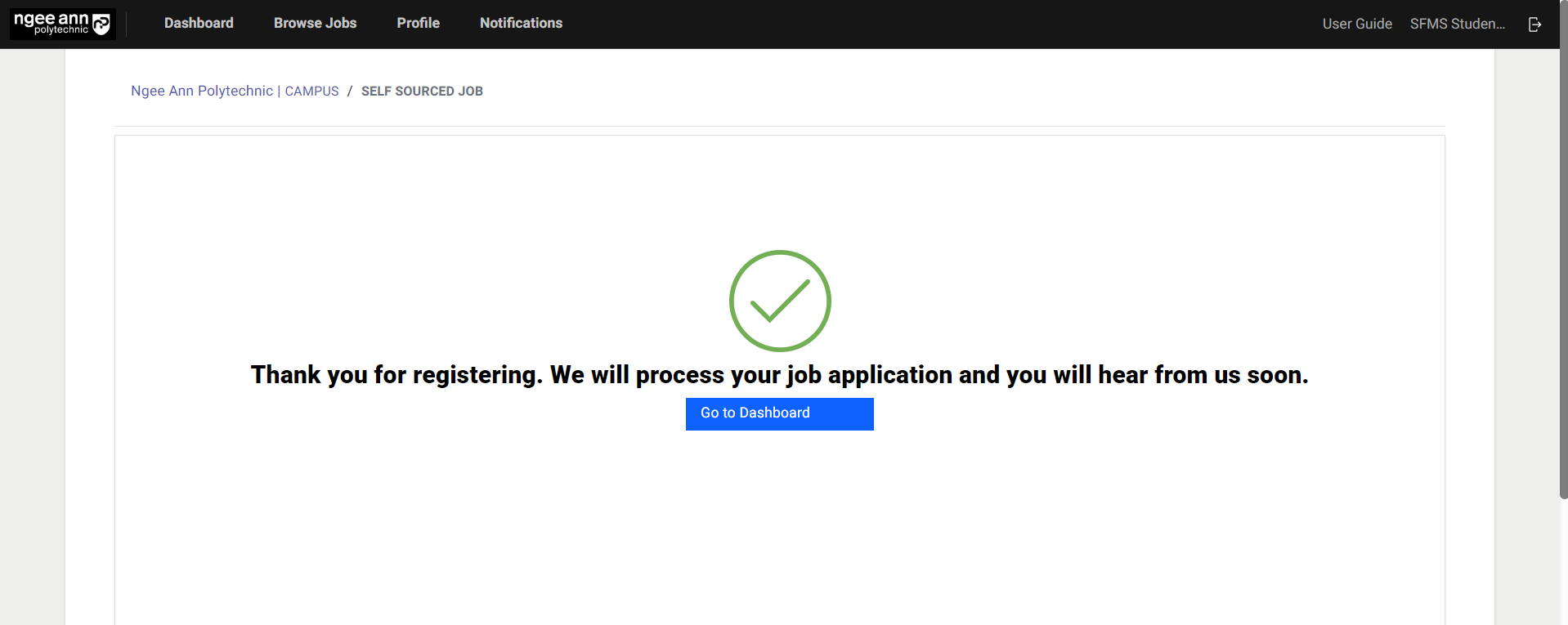Click the SFMS Student account name
Screen dimensions: 1568x625
(x=1457, y=24)
